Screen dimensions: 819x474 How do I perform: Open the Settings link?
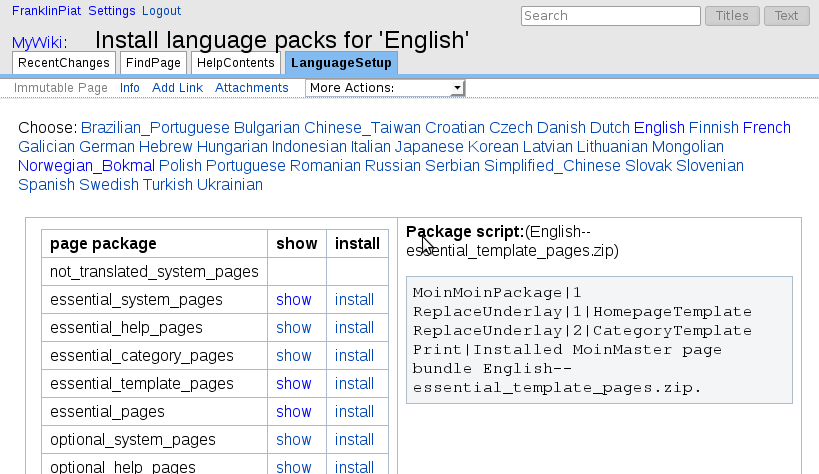point(112,10)
